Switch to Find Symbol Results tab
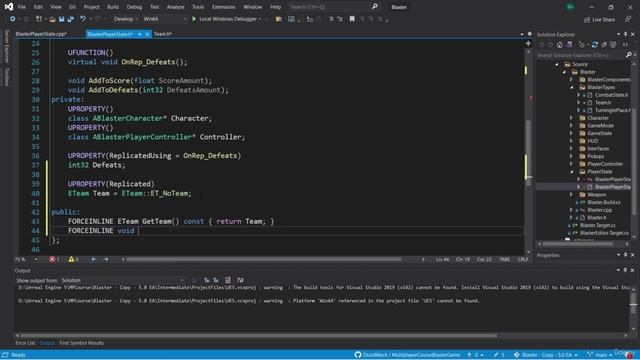This screenshot has width=640, height=360. pos(81,343)
